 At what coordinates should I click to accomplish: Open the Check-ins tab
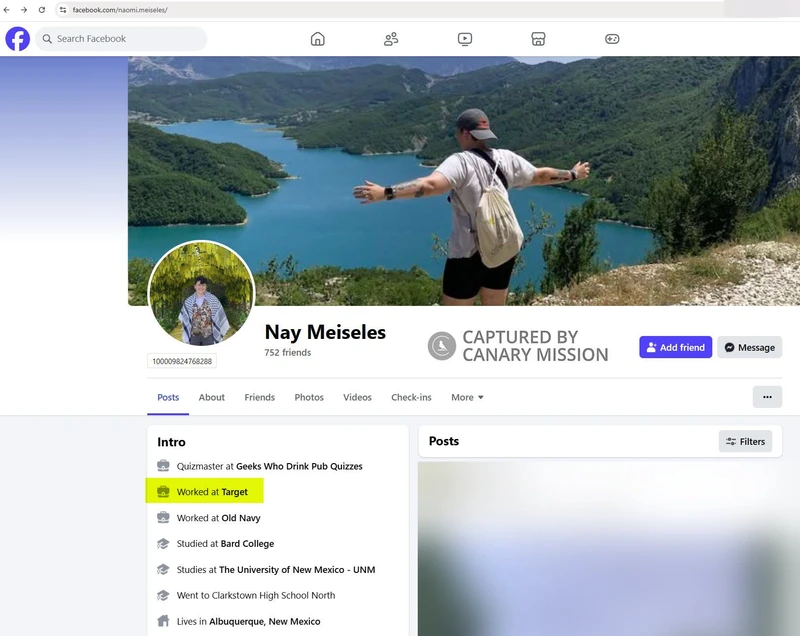pyautogui.click(x=411, y=397)
